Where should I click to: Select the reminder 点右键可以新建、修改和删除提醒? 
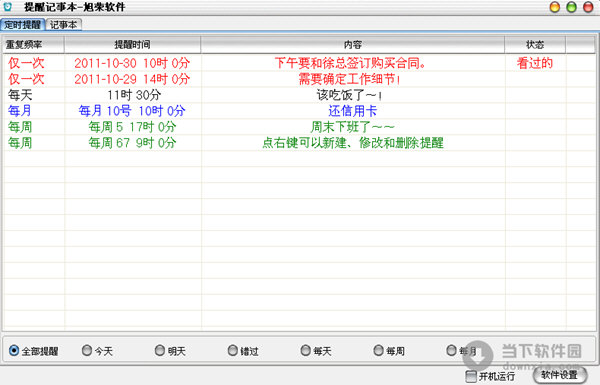[x=352, y=143]
